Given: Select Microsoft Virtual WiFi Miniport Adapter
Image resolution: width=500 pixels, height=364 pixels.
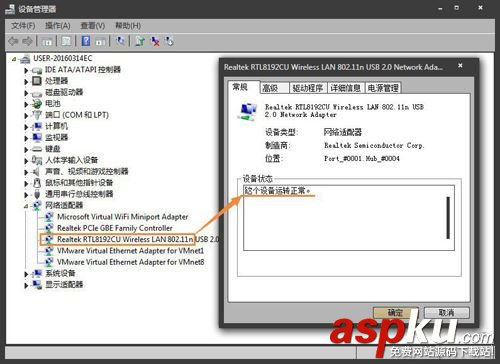Looking at the screenshot, I should click(x=123, y=217).
